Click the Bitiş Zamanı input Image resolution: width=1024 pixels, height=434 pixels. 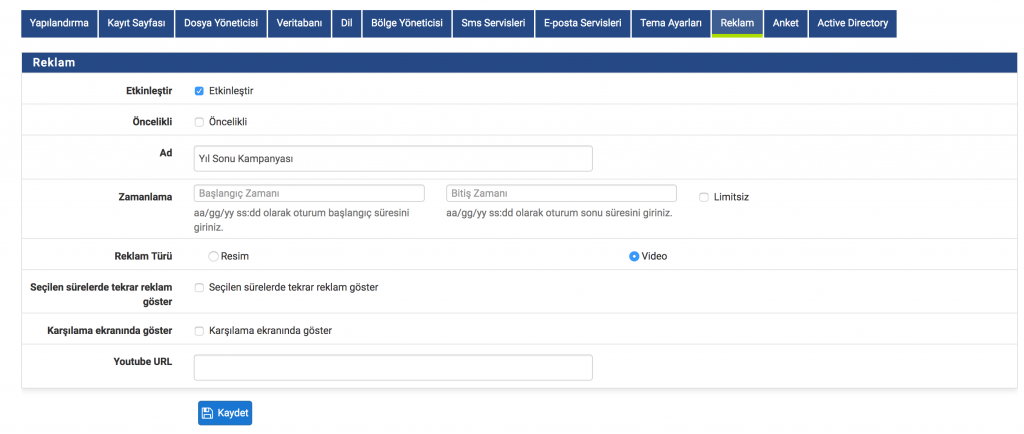(561, 194)
